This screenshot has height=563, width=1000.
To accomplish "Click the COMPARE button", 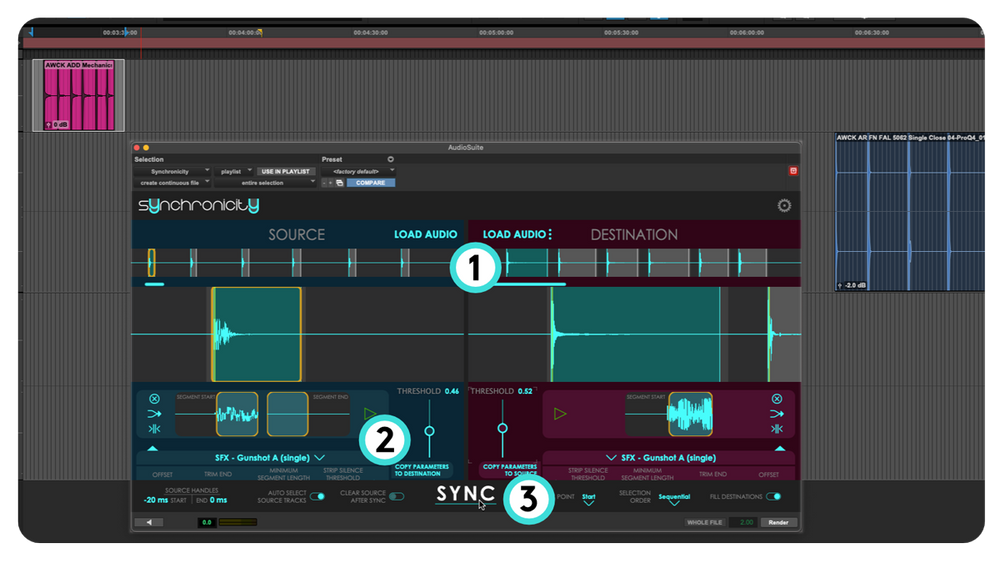I will 371,183.
